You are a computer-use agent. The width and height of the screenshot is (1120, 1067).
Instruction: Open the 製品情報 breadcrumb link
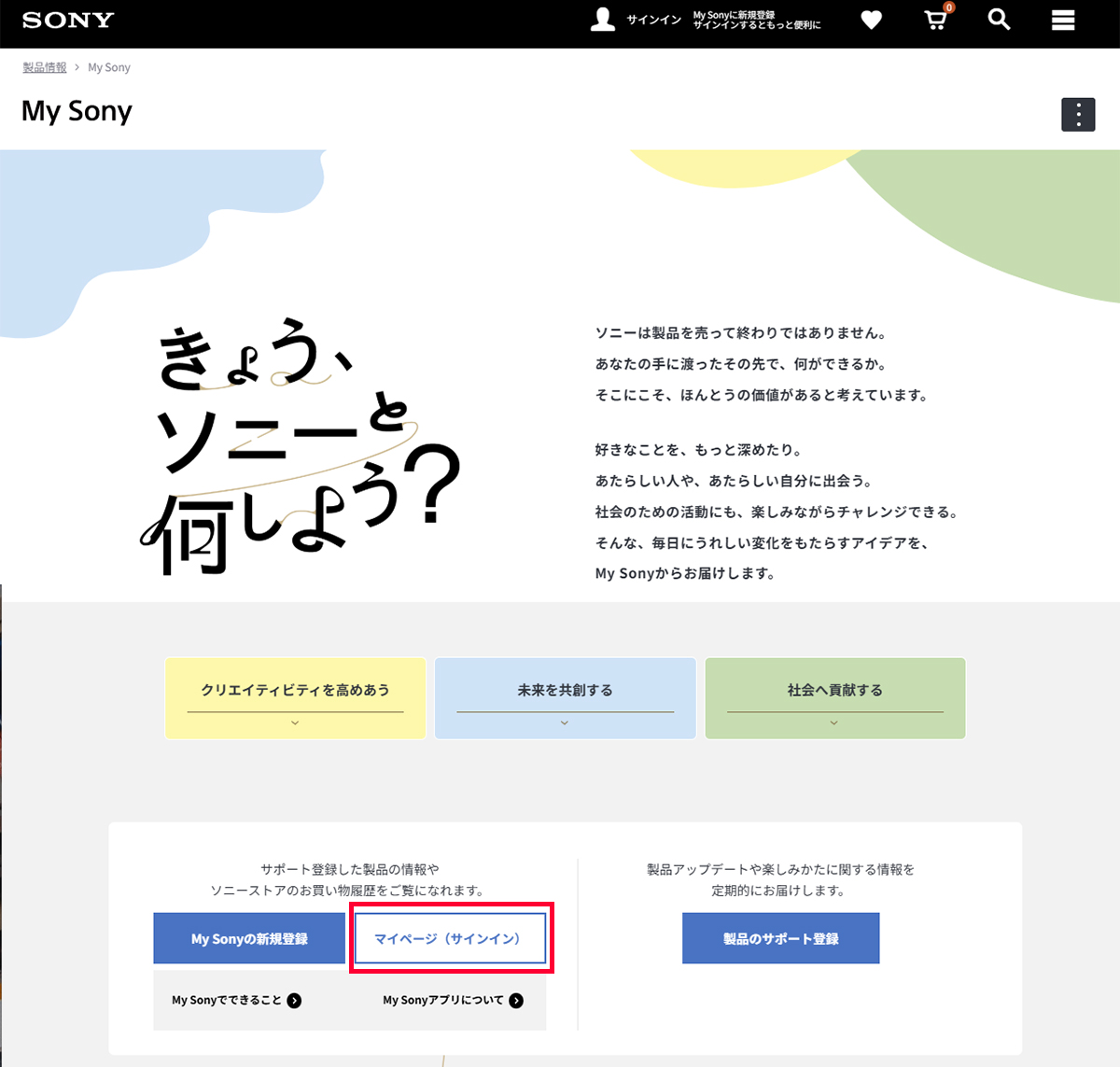click(45, 67)
